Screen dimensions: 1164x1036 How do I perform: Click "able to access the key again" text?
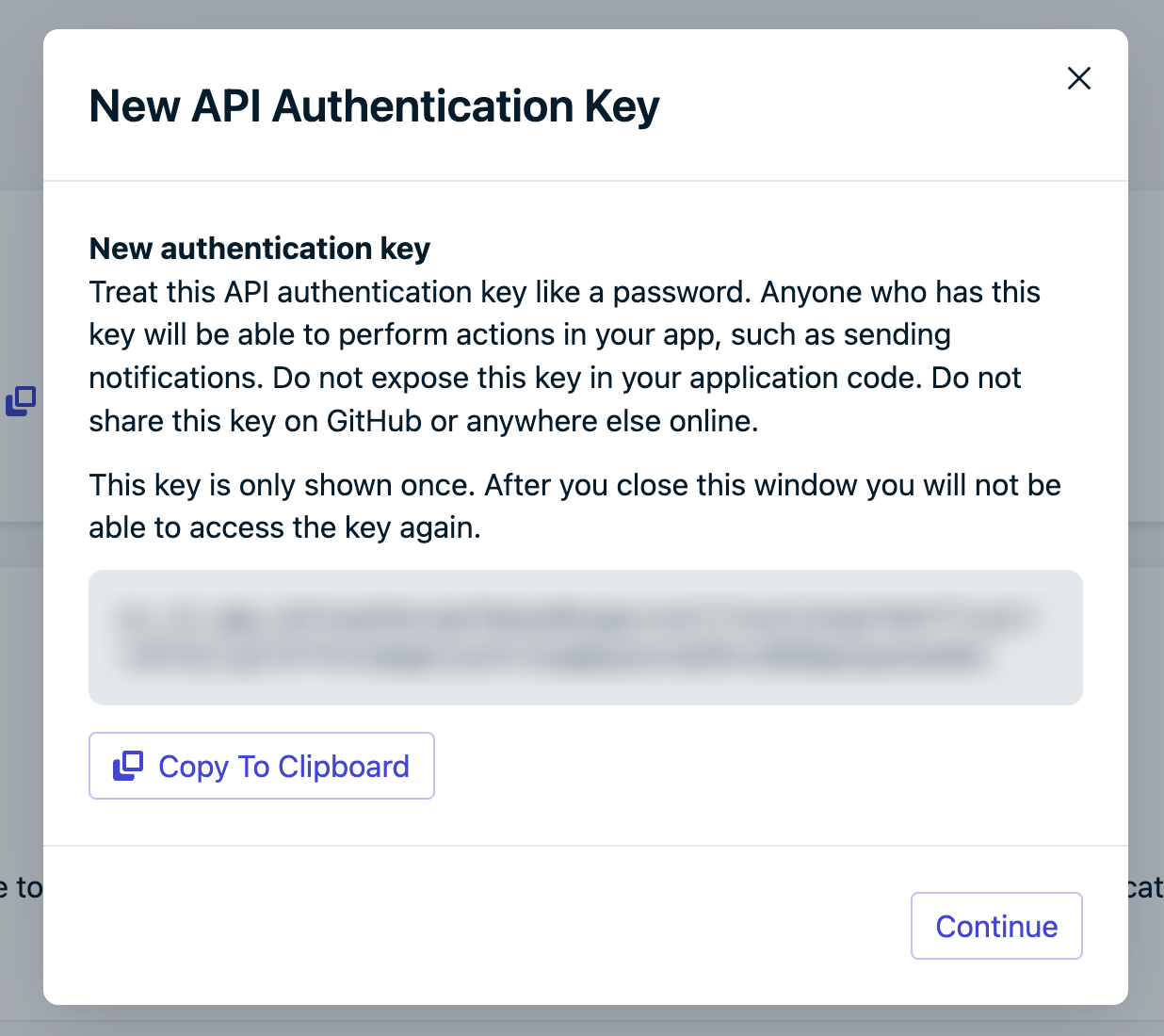point(284,527)
